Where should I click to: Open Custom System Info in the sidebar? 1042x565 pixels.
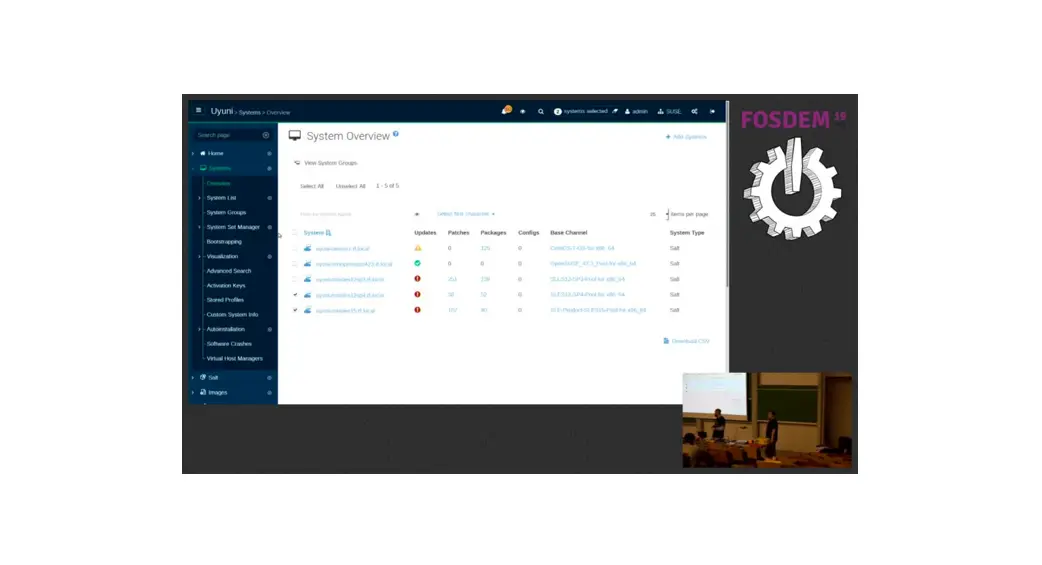[x=232, y=314]
